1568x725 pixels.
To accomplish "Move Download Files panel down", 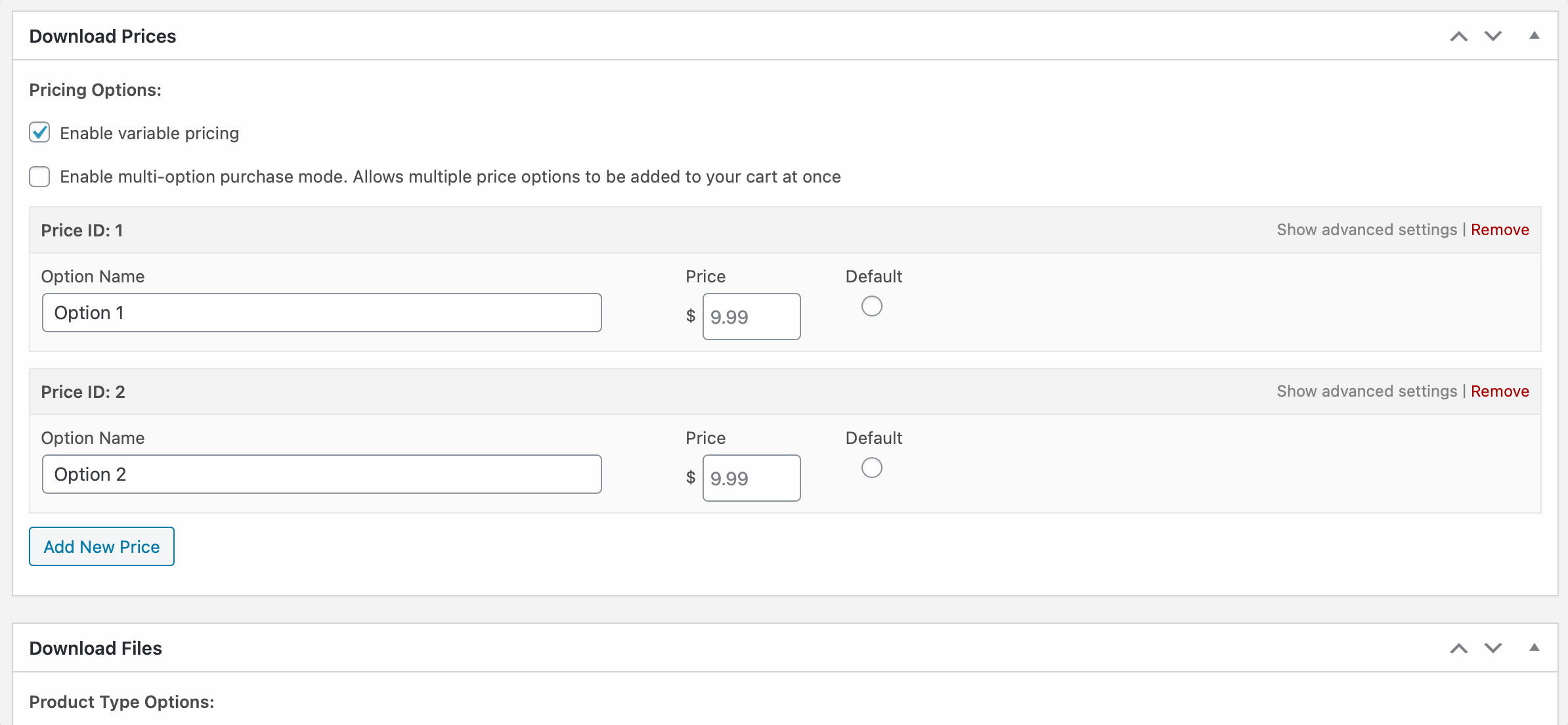I will click(1493, 648).
